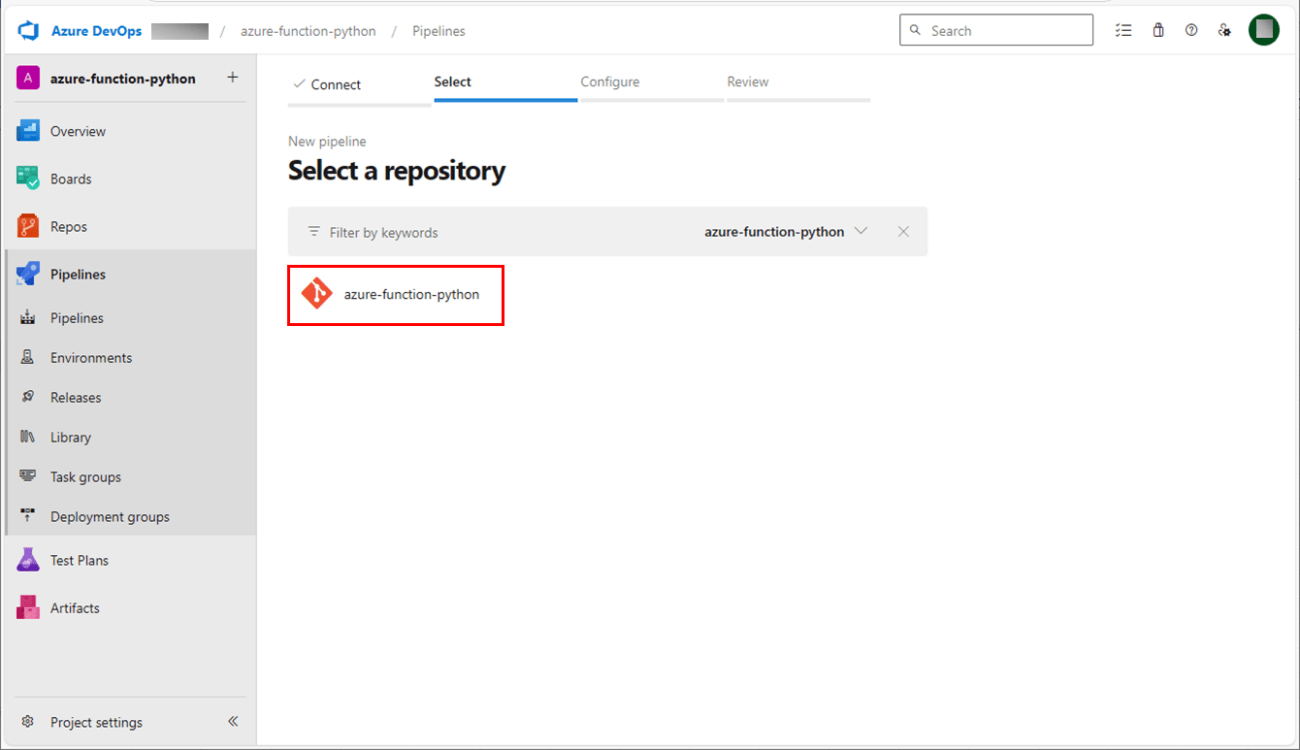Click the Pipelines breadcrumb link
The image size is (1300, 750).
click(439, 31)
